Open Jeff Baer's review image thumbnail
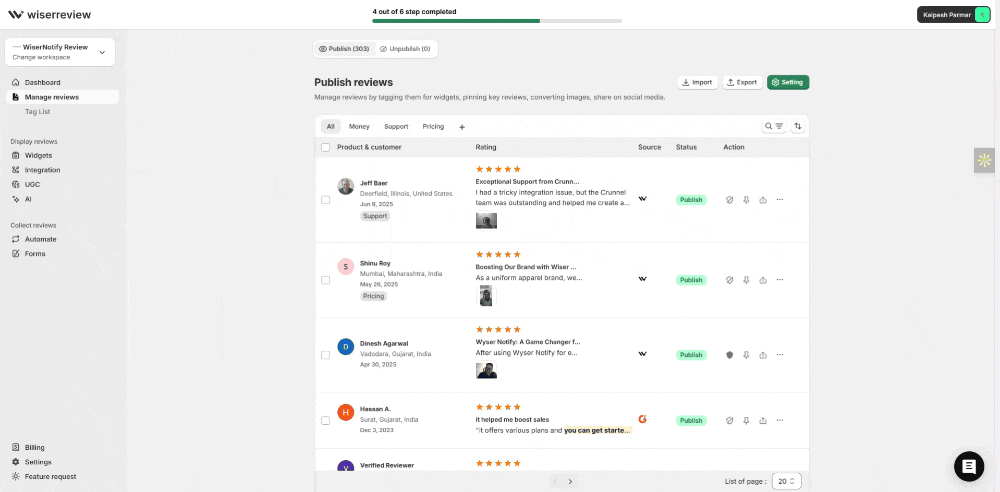The height and width of the screenshot is (492, 1000). 486,220
